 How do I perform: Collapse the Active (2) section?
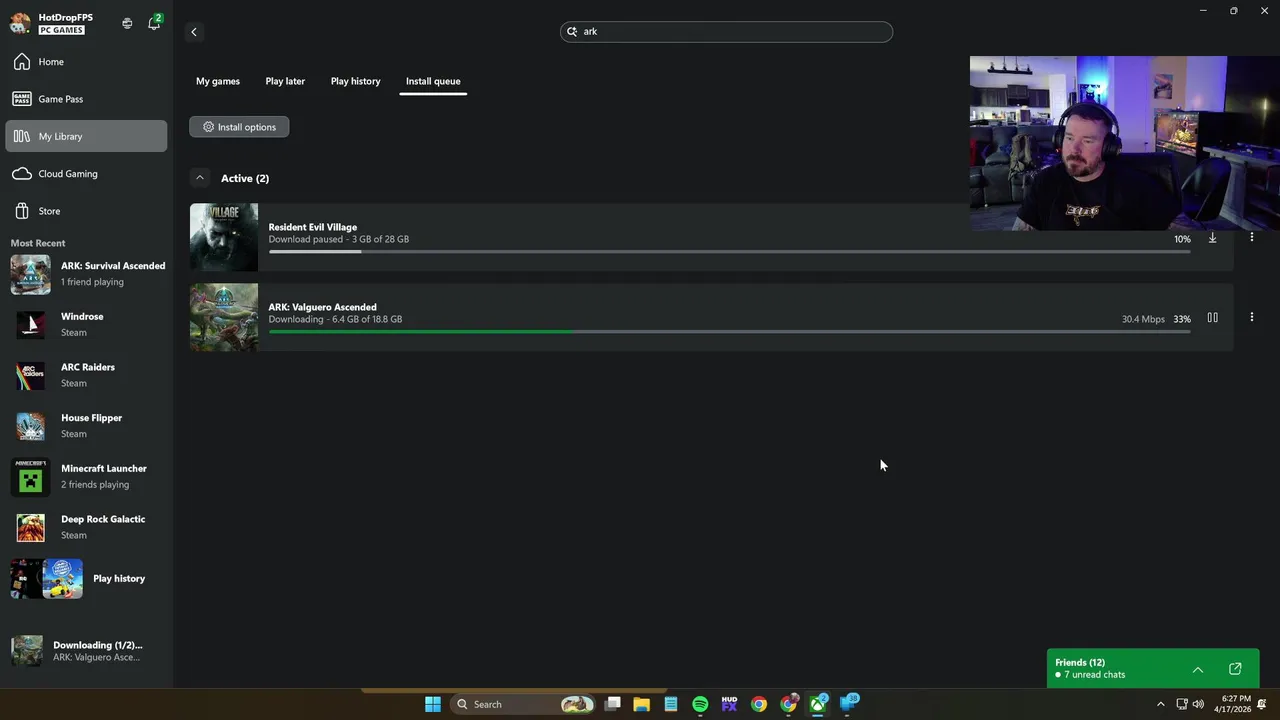[x=200, y=178]
